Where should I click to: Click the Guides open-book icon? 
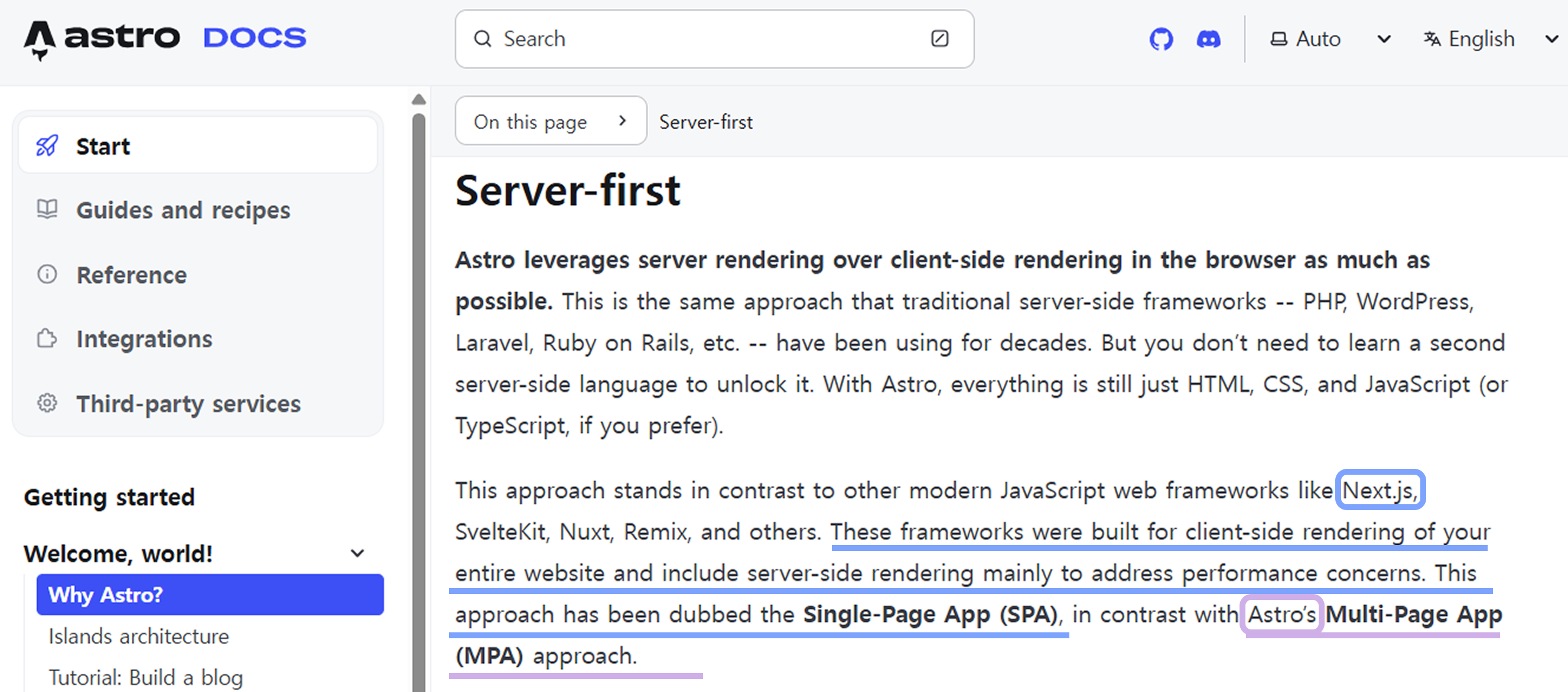[x=47, y=210]
